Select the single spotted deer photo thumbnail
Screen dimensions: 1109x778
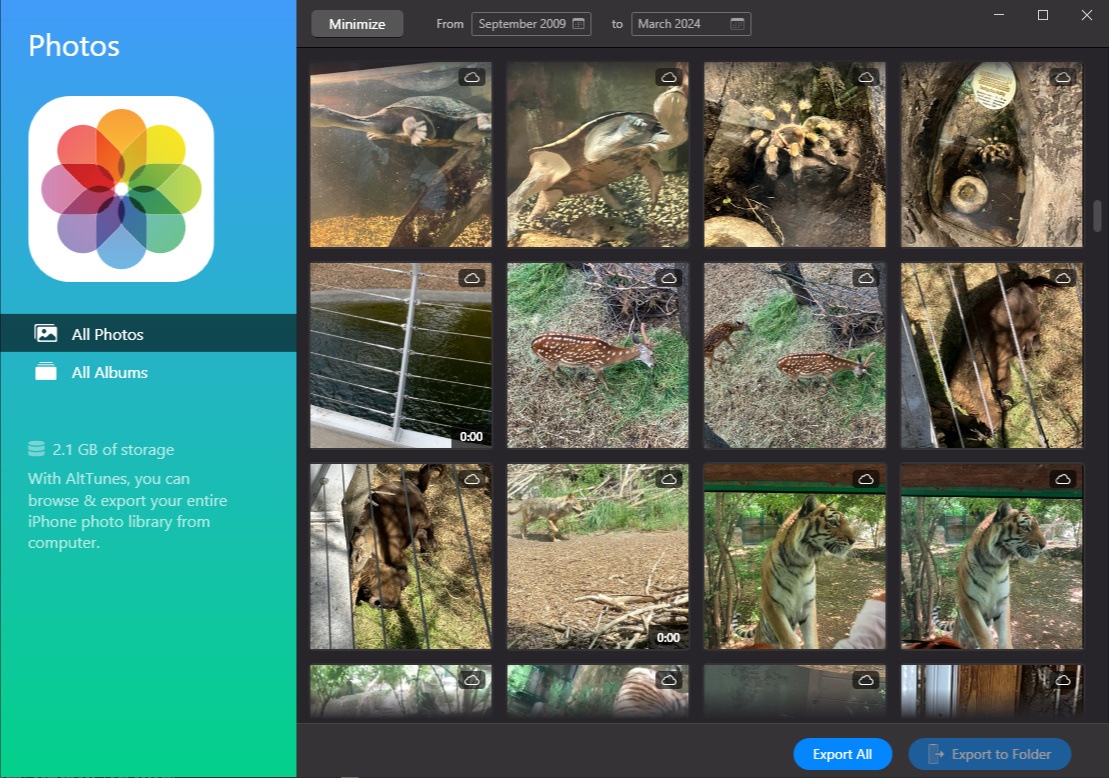(598, 355)
